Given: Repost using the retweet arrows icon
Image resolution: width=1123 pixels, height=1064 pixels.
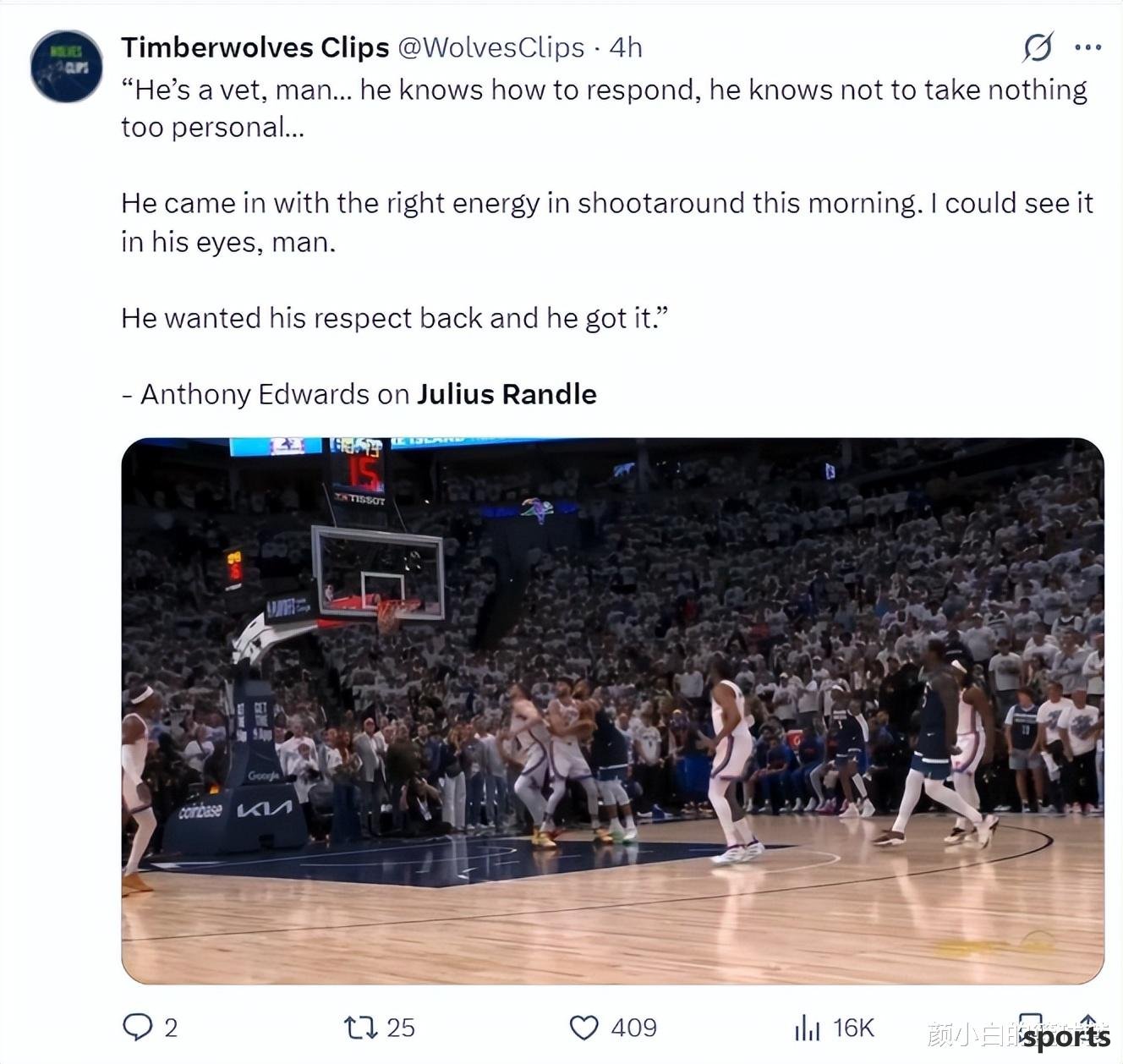Looking at the screenshot, I should (x=360, y=1028).
